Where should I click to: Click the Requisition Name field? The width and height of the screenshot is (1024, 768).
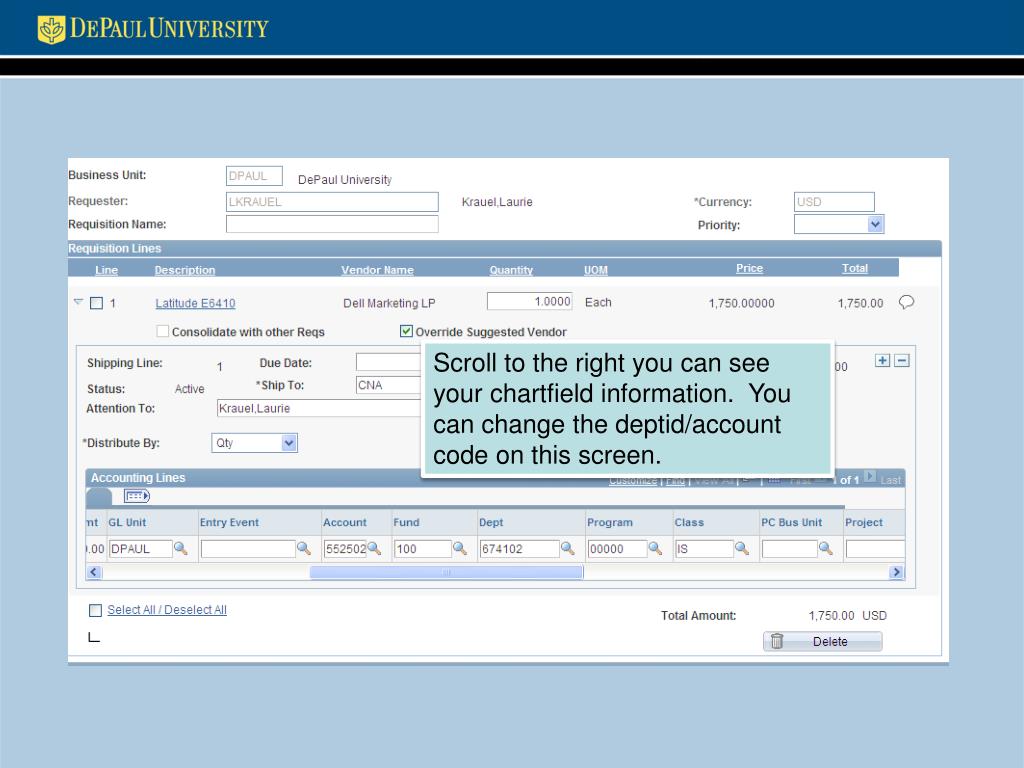(332, 224)
